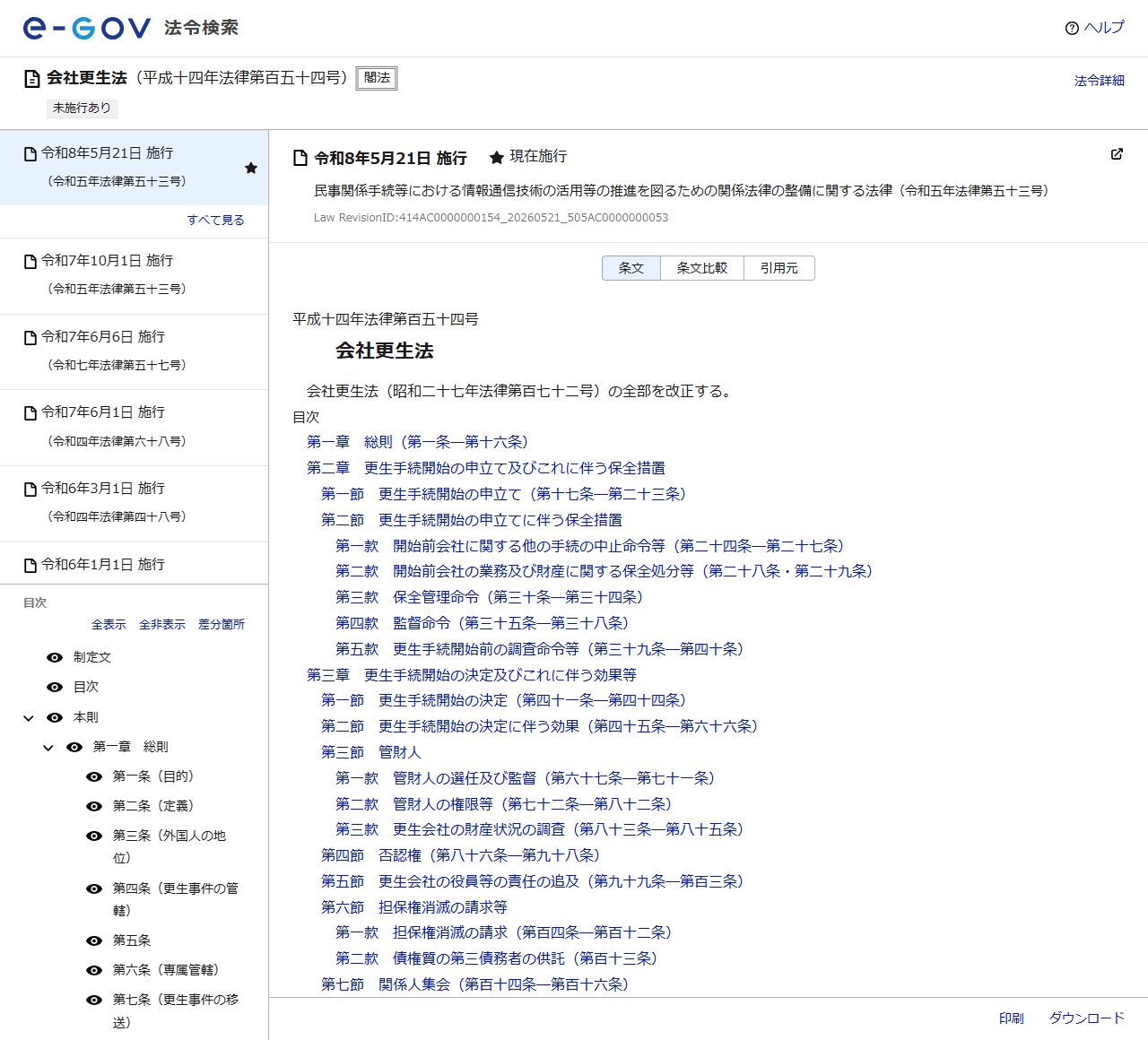The width and height of the screenshot is (1148, 1040).
Task: Click the すべて見る link
Action: point(215,220)
